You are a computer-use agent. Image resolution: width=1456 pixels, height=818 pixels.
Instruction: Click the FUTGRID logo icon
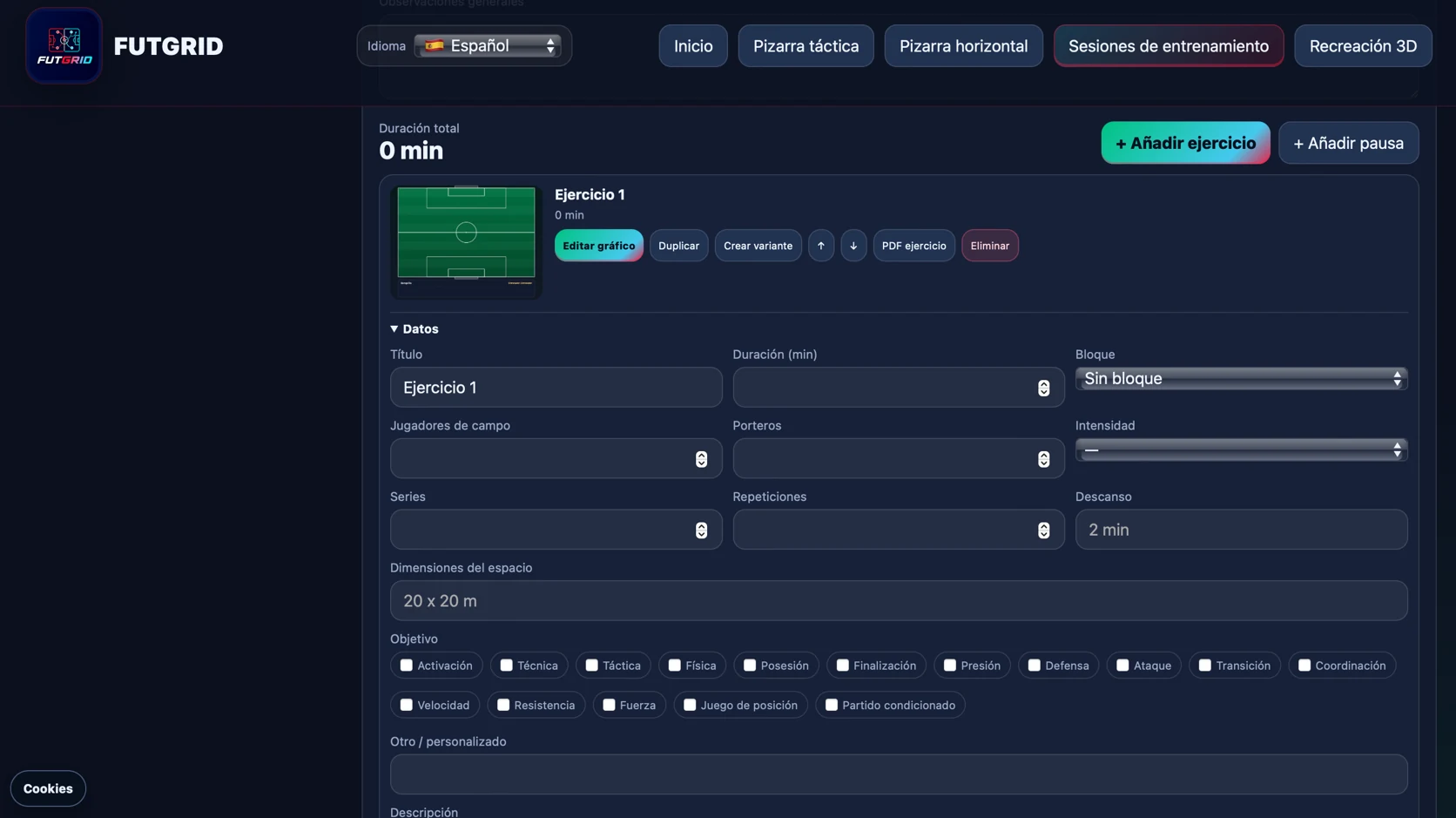[x=64, y=45]
